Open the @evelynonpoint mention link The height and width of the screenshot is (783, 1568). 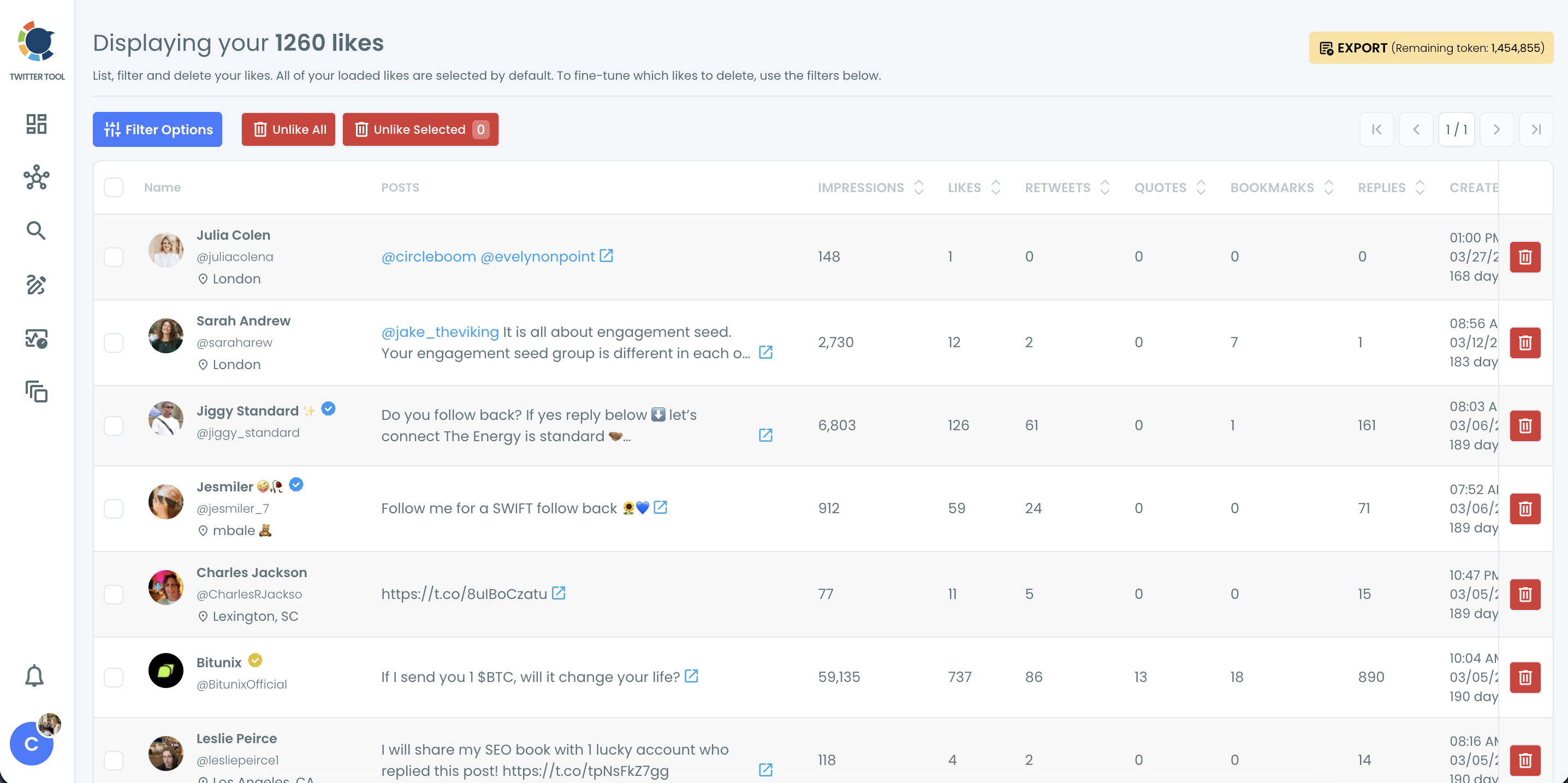pyautogui.click(x=538, y=257)
